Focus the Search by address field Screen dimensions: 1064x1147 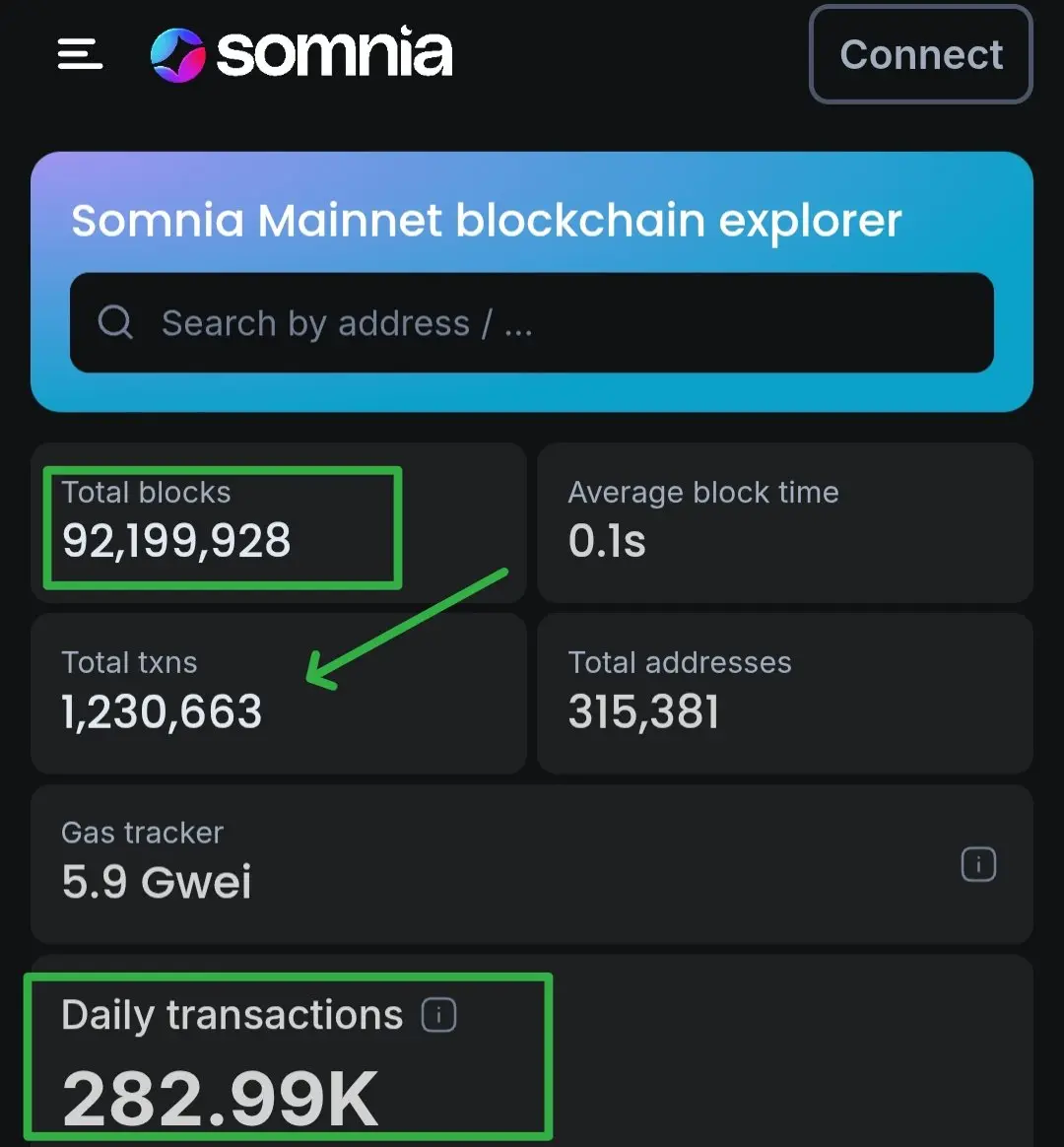[532, 322]
